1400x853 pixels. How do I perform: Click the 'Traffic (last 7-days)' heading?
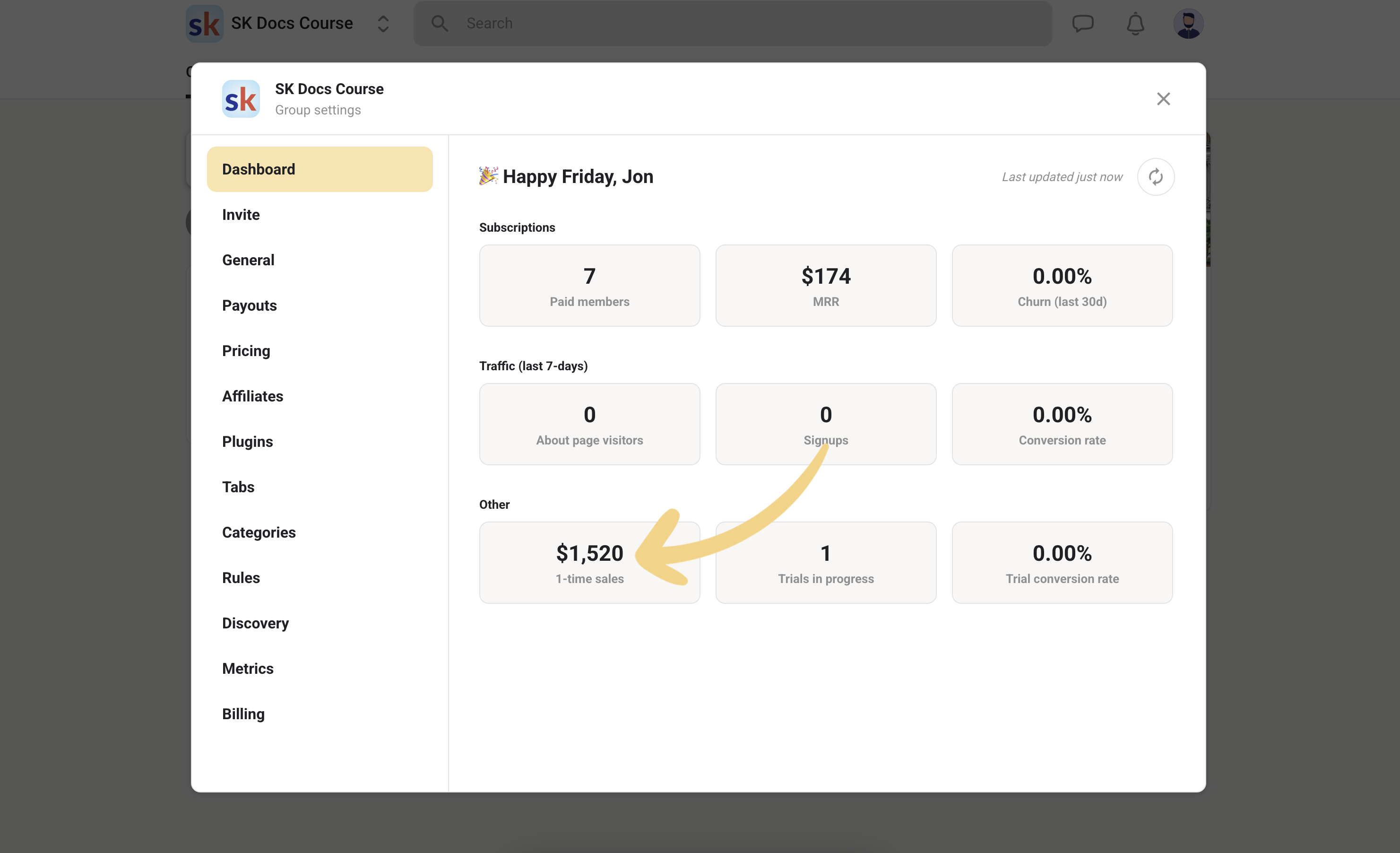pos(533,366)
